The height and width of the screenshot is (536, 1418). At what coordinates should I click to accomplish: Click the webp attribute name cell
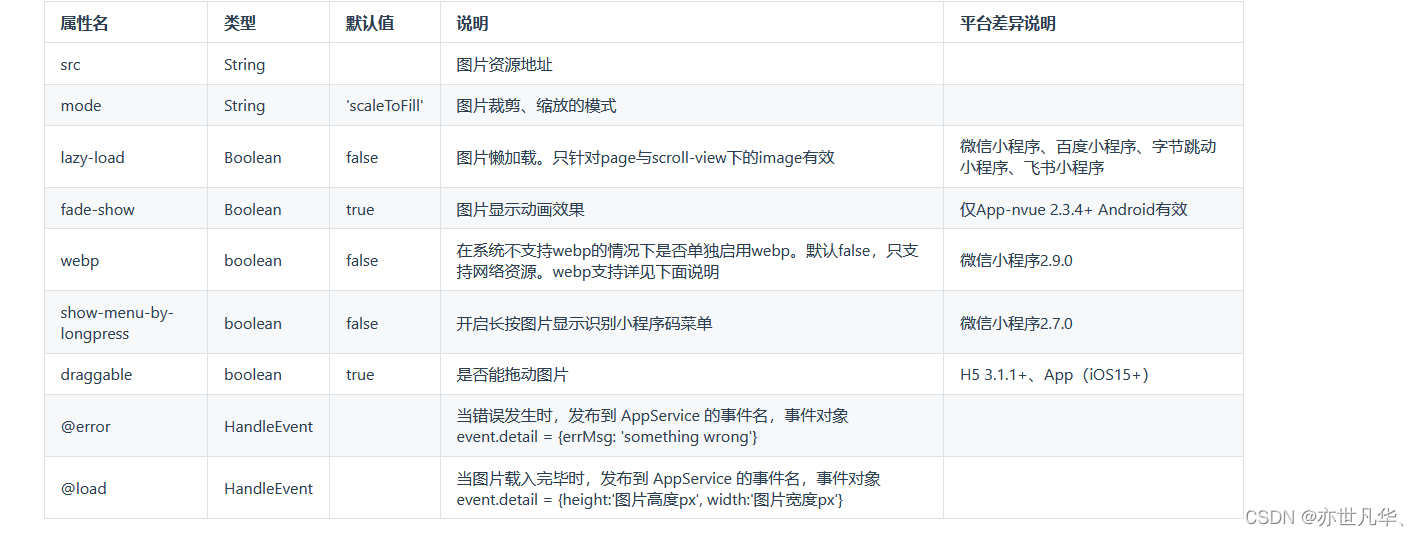click(x=80, y=261)
